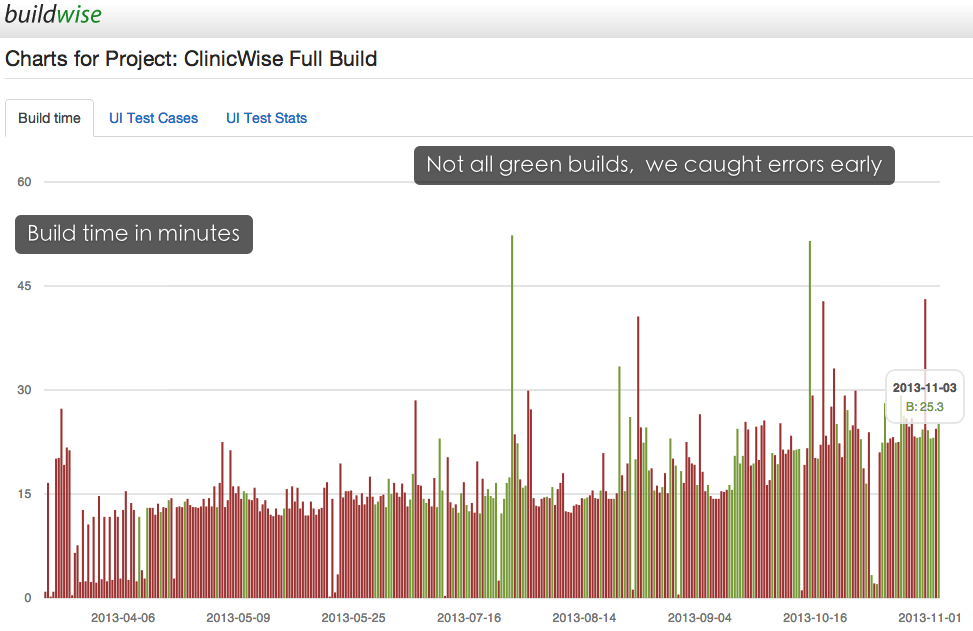Click the buildwise logo
This screenshot has height=631, width=973.
pos(53,14)
